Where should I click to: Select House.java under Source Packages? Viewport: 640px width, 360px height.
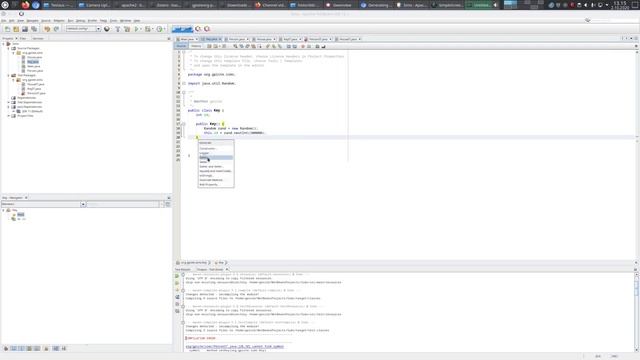pos(34,58)
